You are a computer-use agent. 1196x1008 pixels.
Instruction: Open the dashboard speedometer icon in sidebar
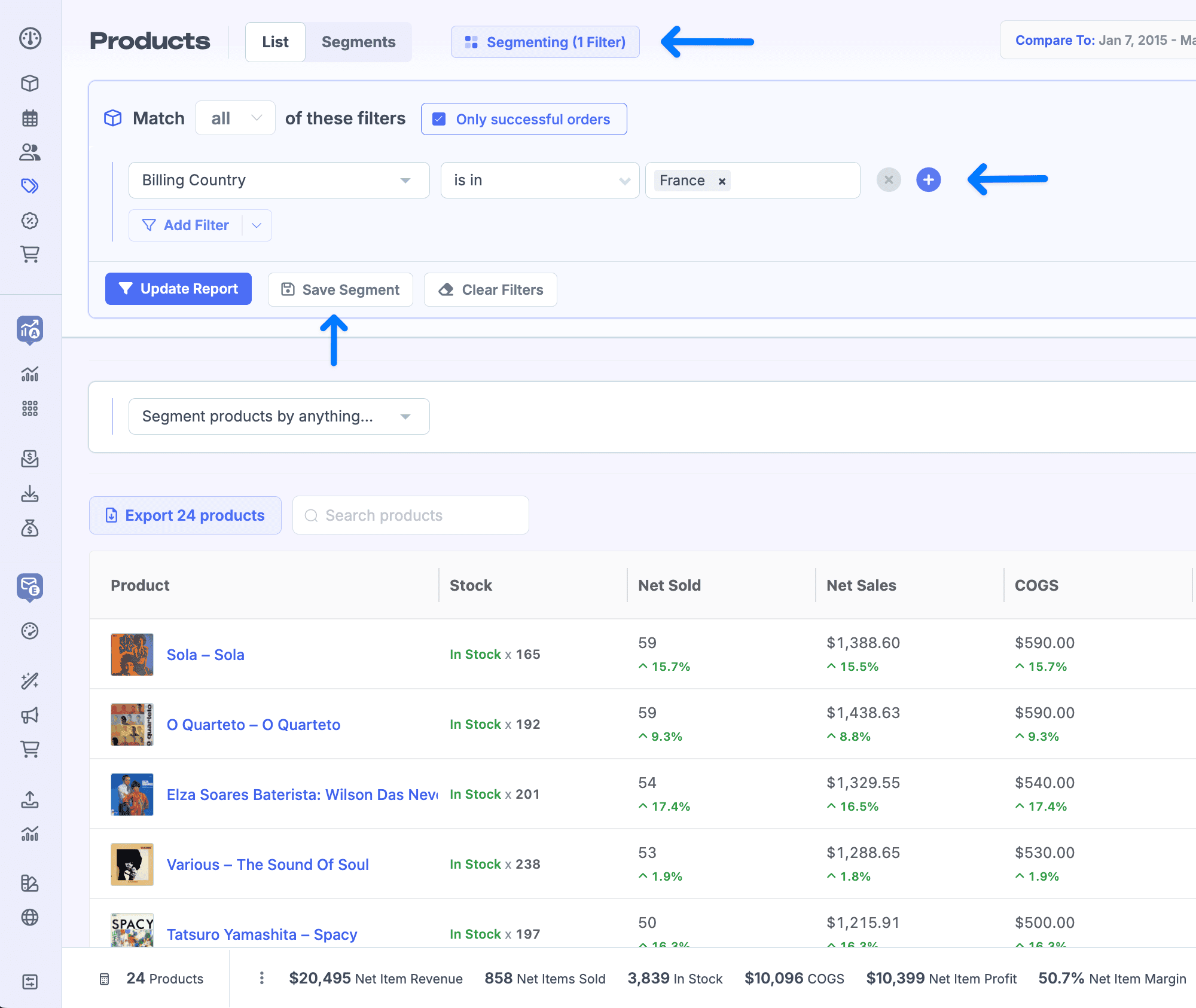pos(29,38)
